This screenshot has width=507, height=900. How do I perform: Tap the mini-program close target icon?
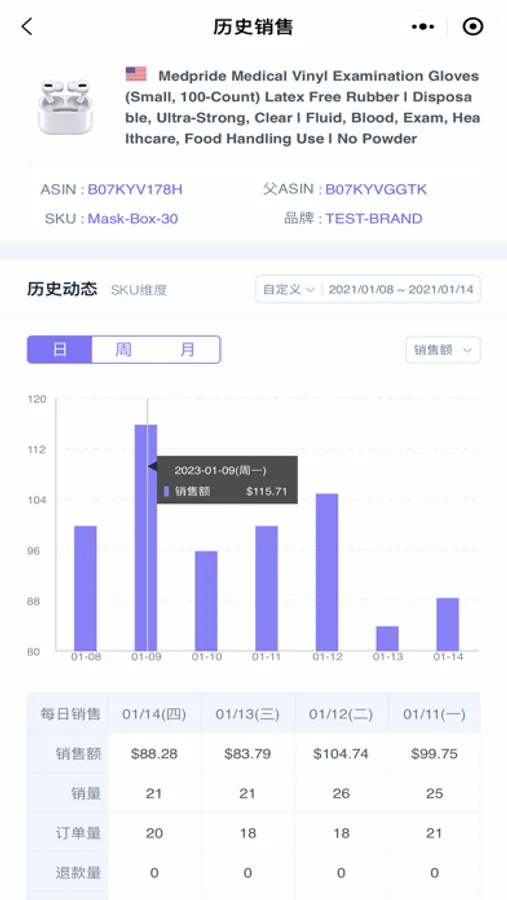473,26
